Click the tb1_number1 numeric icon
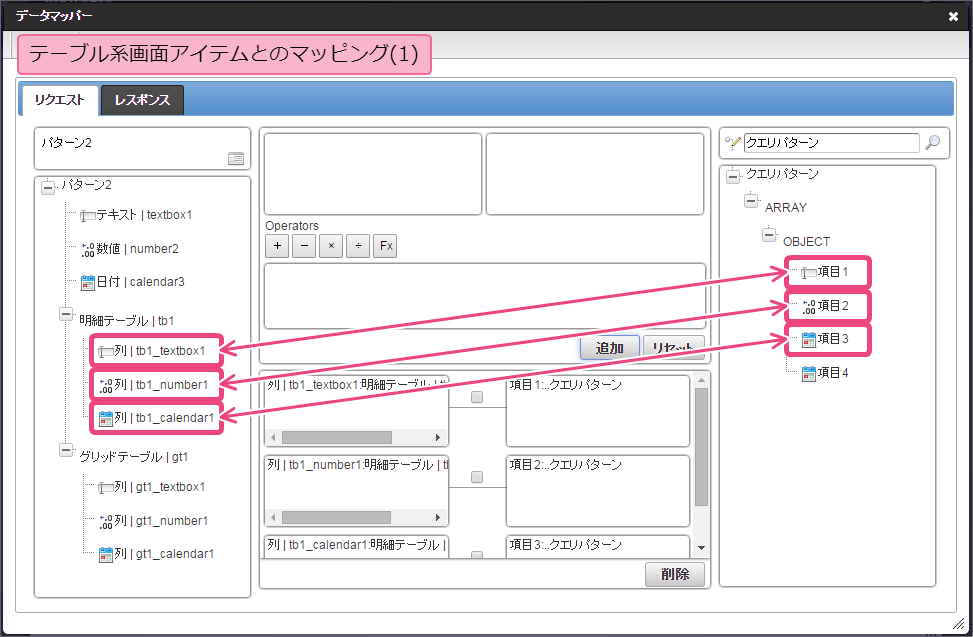Image resolution: width=973 pixels, height=637 pixels. pos(106,386)
